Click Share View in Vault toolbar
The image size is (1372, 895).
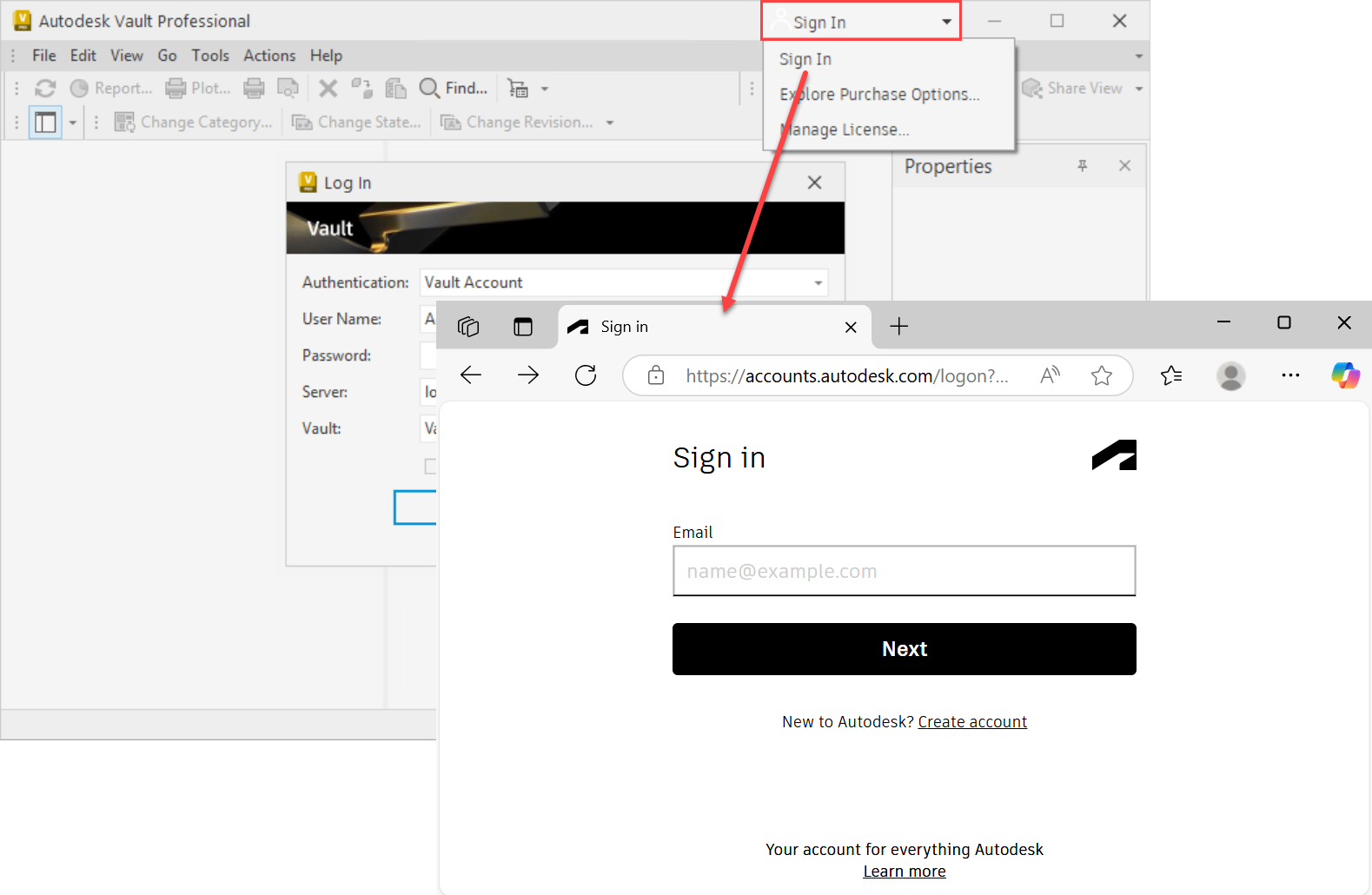pos(1072,89)
